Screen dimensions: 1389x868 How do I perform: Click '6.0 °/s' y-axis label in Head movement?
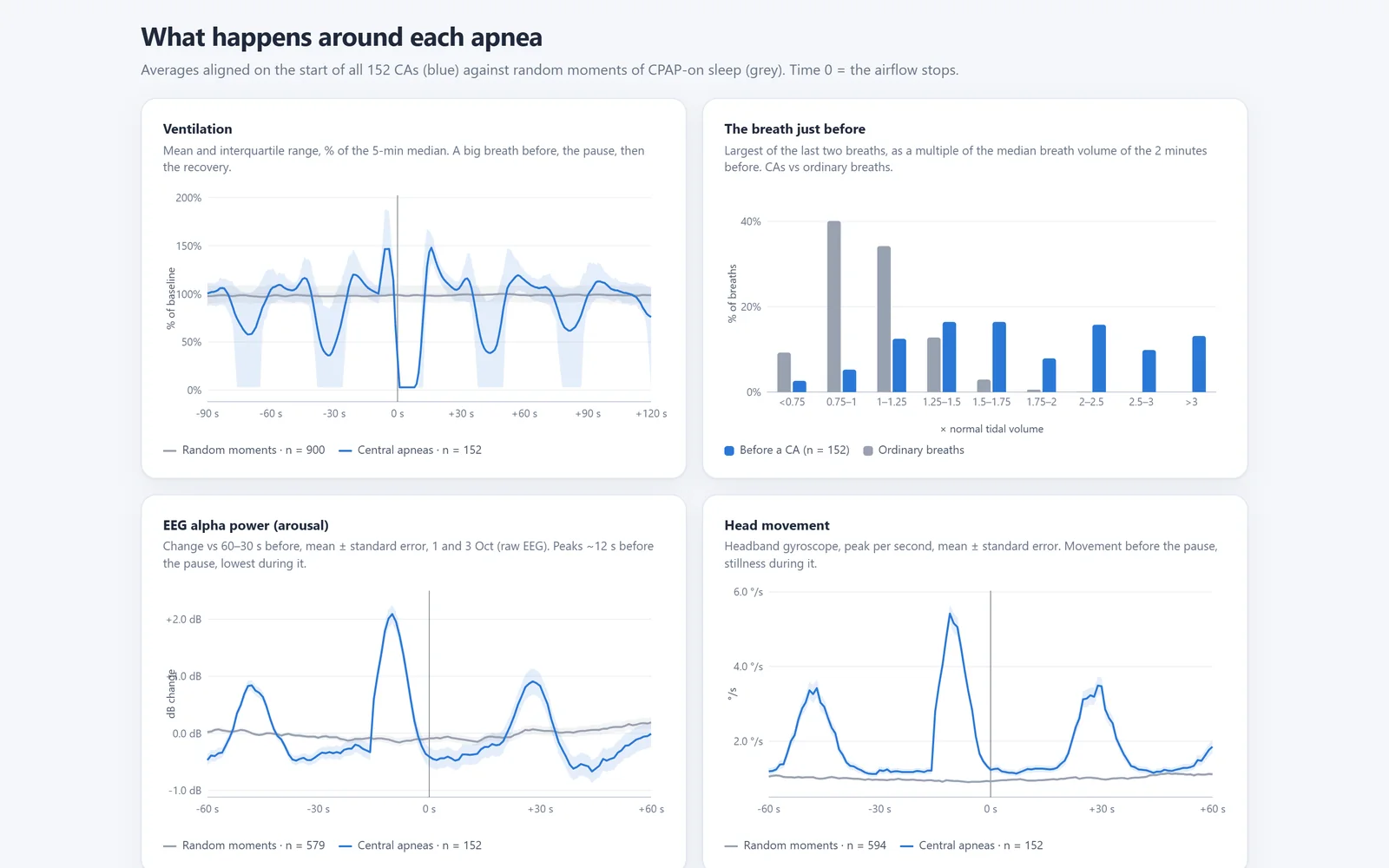coord(748,592)
